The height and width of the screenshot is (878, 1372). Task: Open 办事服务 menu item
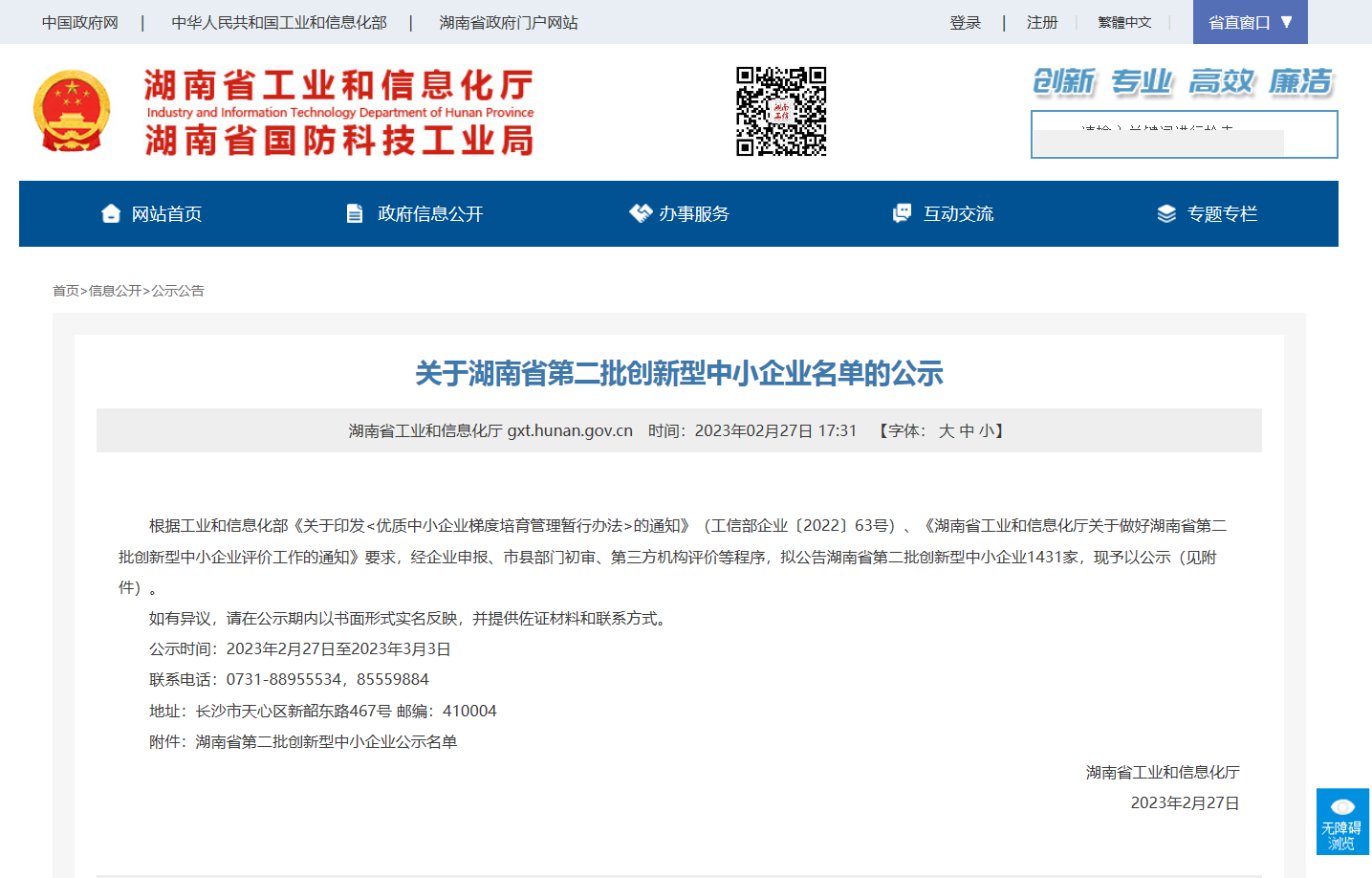coord(694,213)
